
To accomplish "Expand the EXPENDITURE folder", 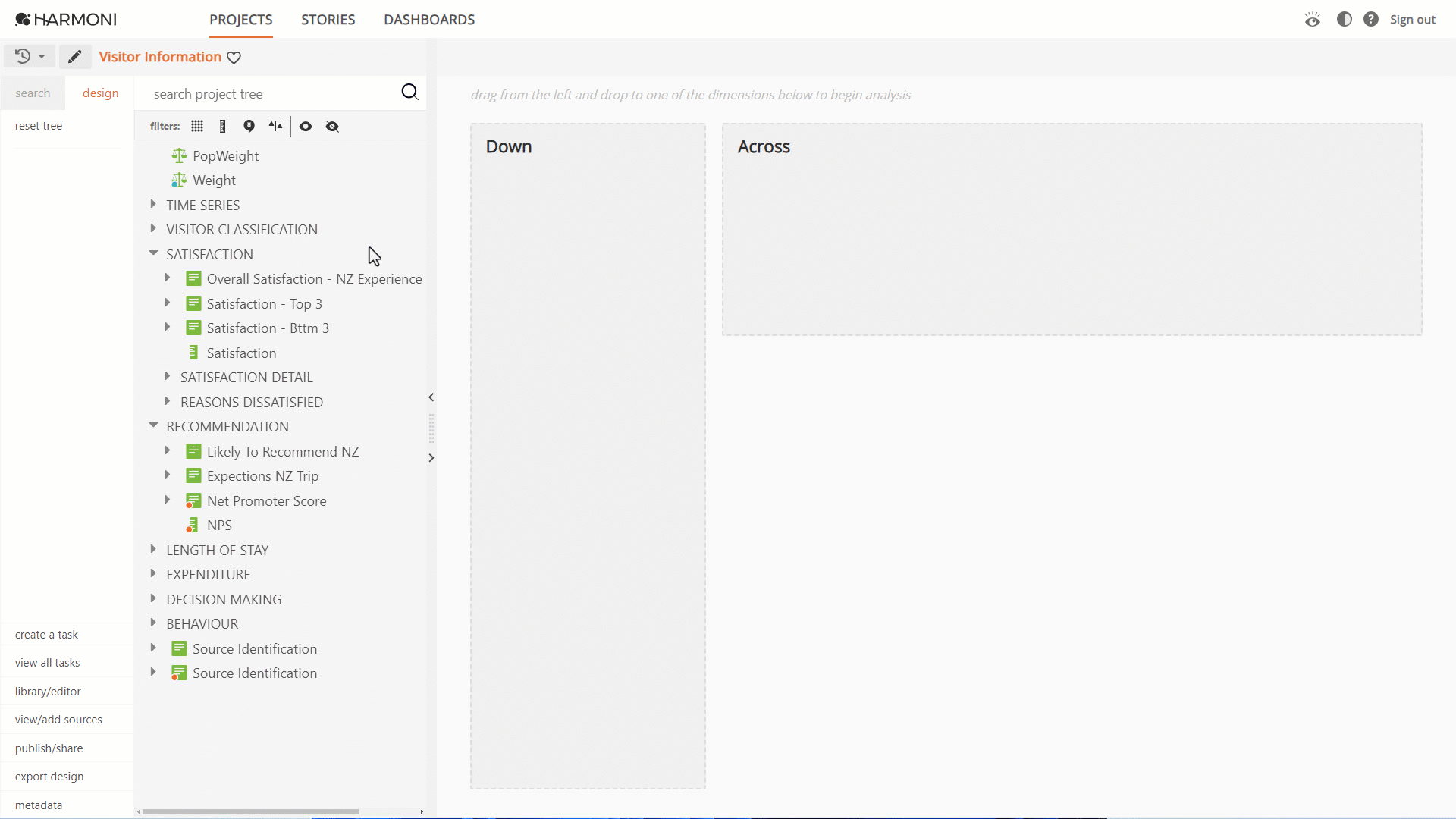I will click(x=153, y=573).
